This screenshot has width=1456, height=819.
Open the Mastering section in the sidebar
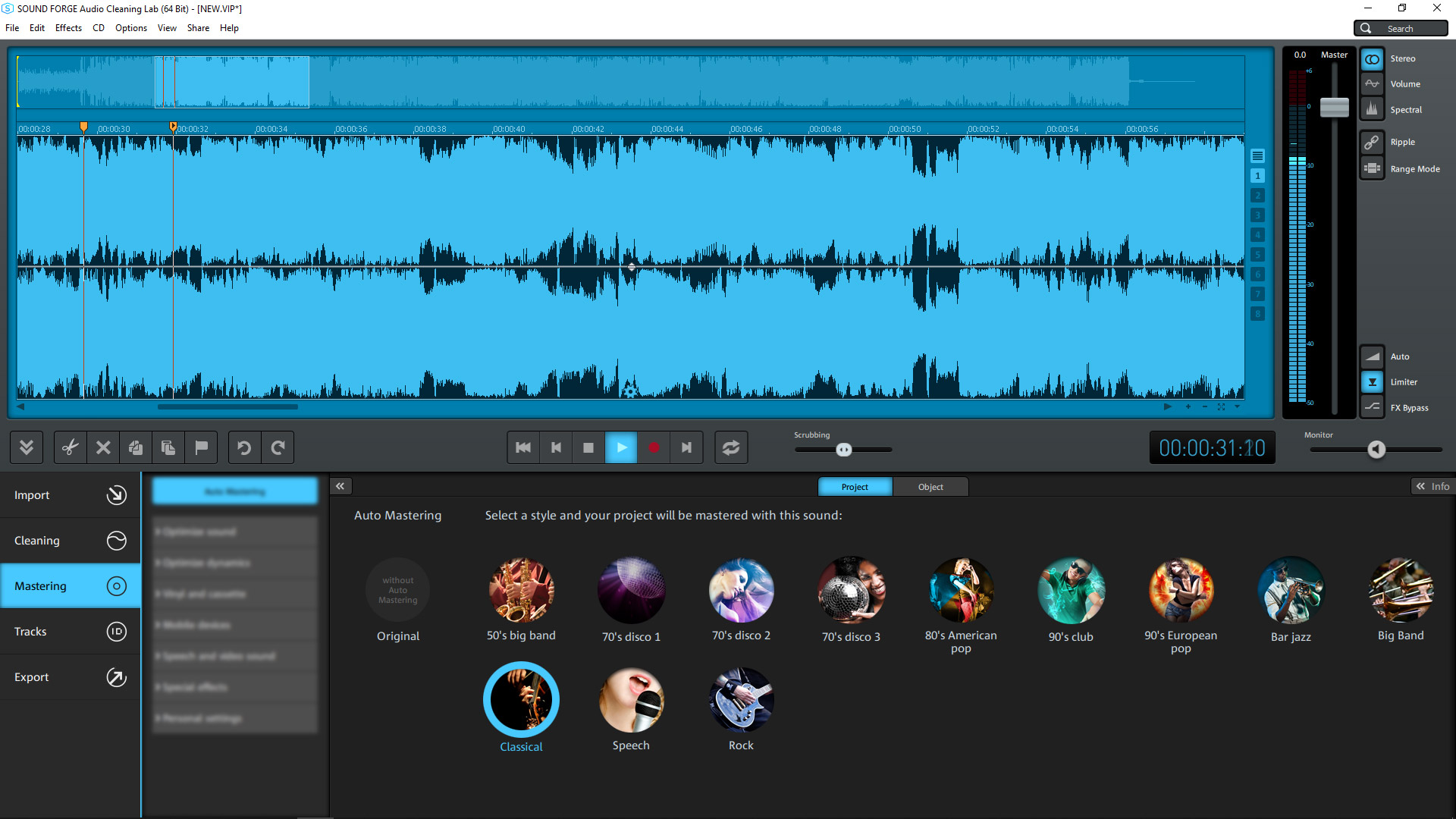[x=70, y=585]
